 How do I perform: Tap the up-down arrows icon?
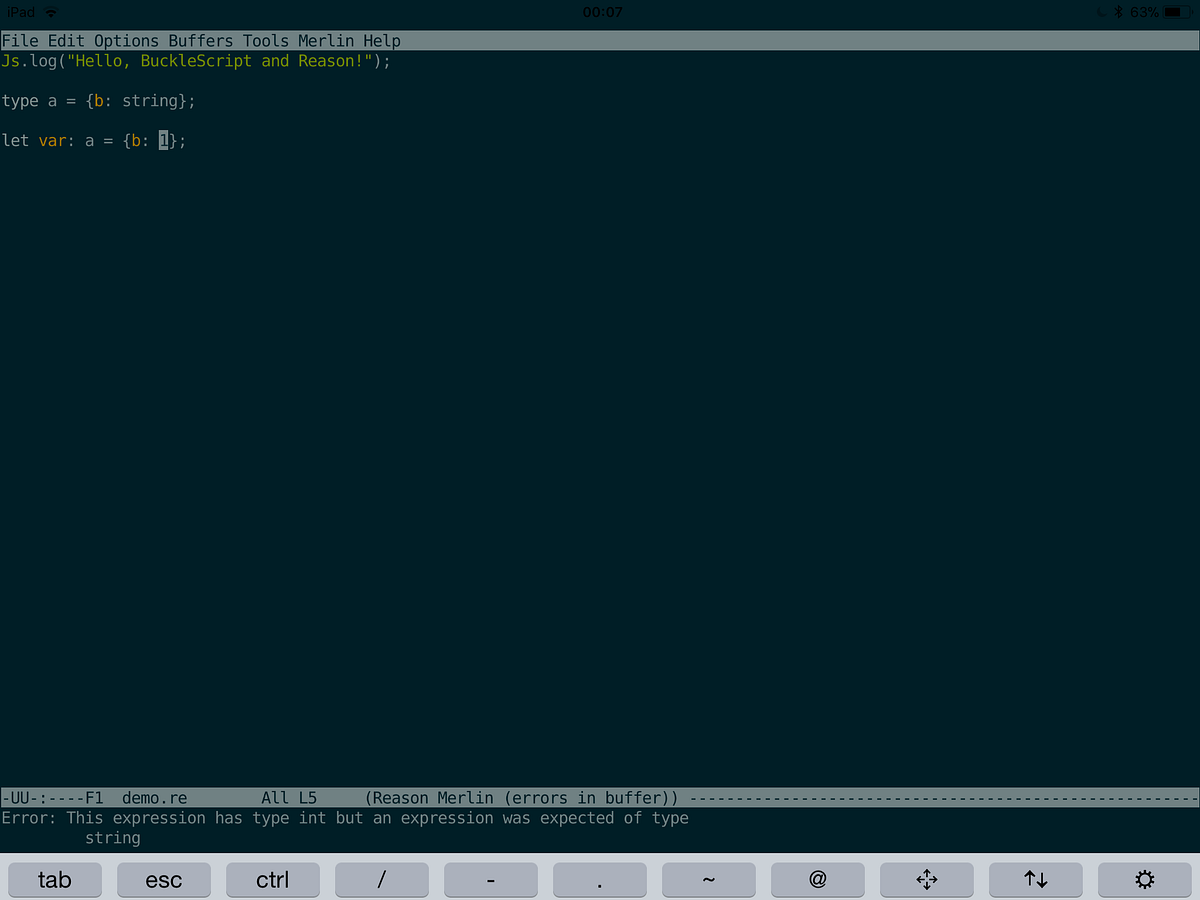pos(1035,880)
